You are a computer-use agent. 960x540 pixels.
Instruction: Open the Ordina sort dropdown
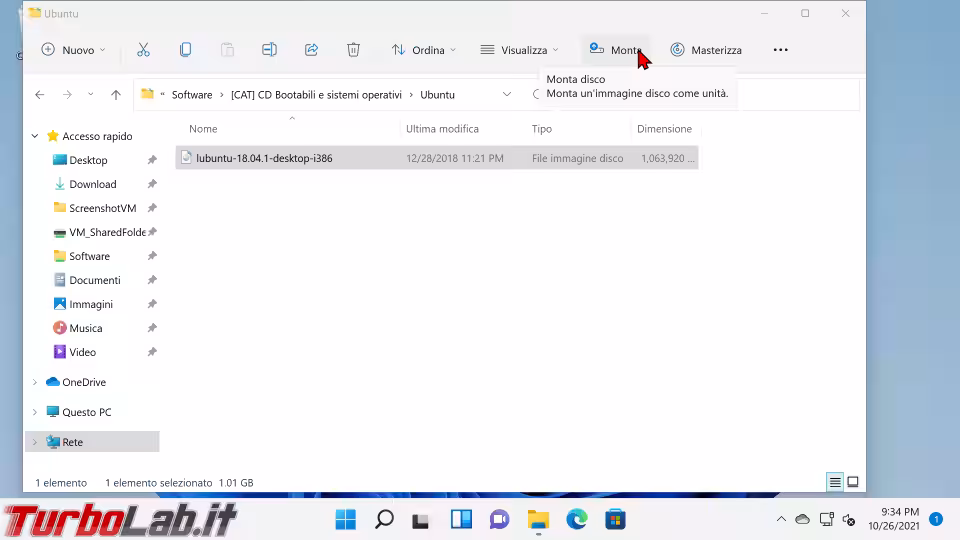pyautogui.click(x=423, y=50)
